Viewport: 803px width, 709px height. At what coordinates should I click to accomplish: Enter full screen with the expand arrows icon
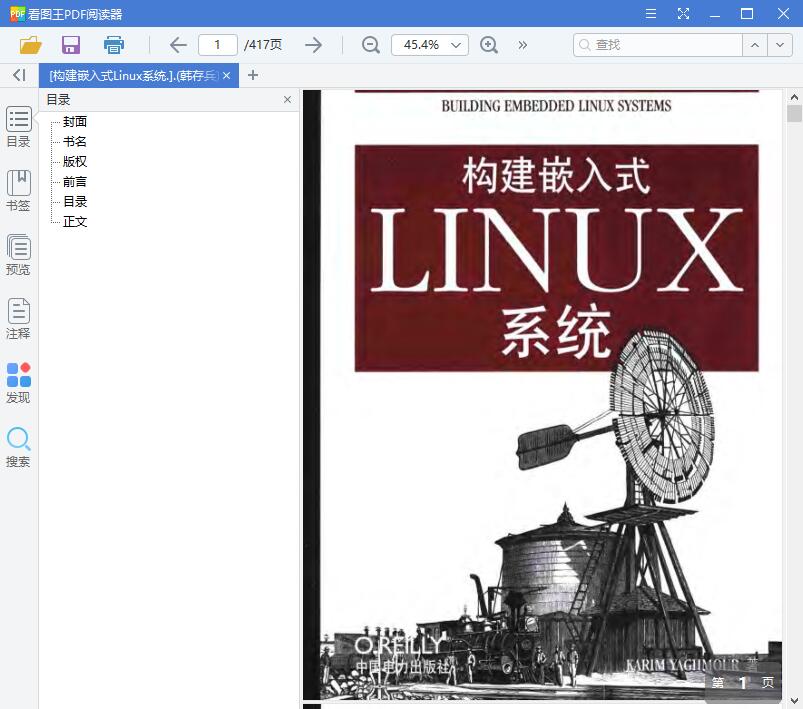click(x=683, y=14)
